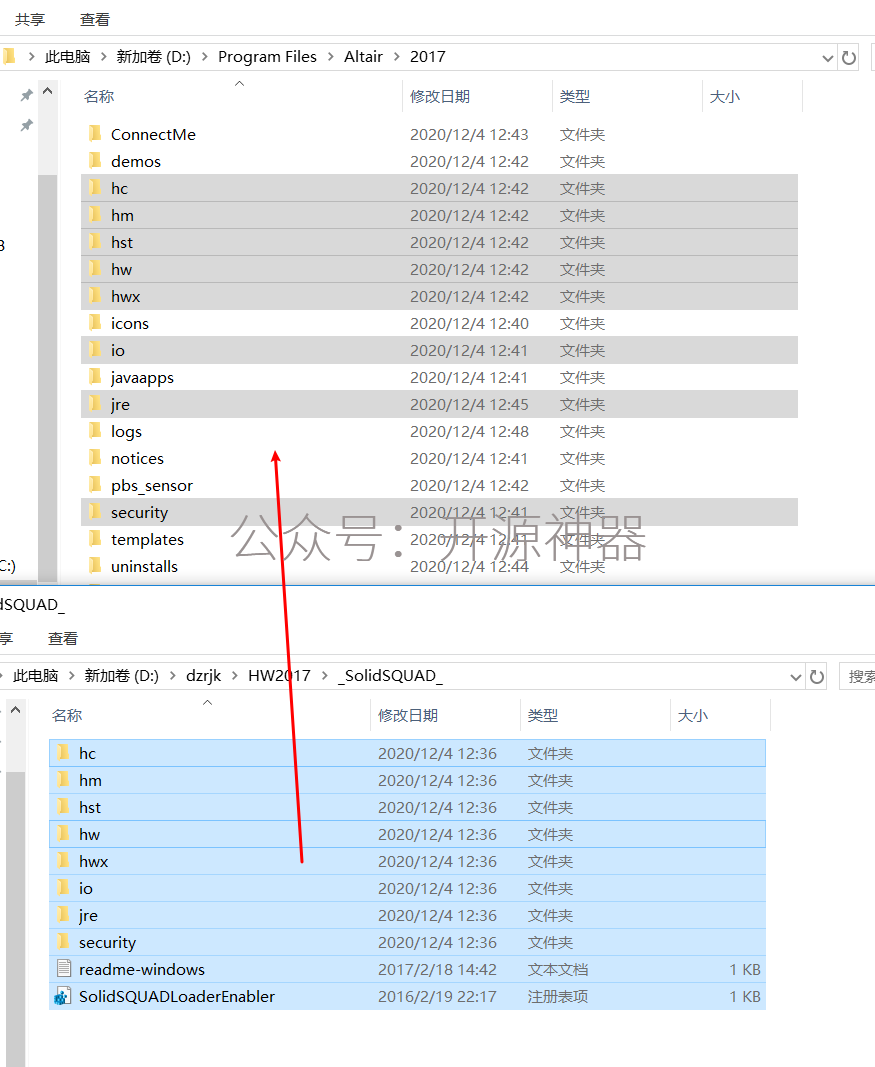Click 此电脑 breadcrumb in Altair 2017 window
Screen dimensions: 875x1067
(x=67, y=56)
